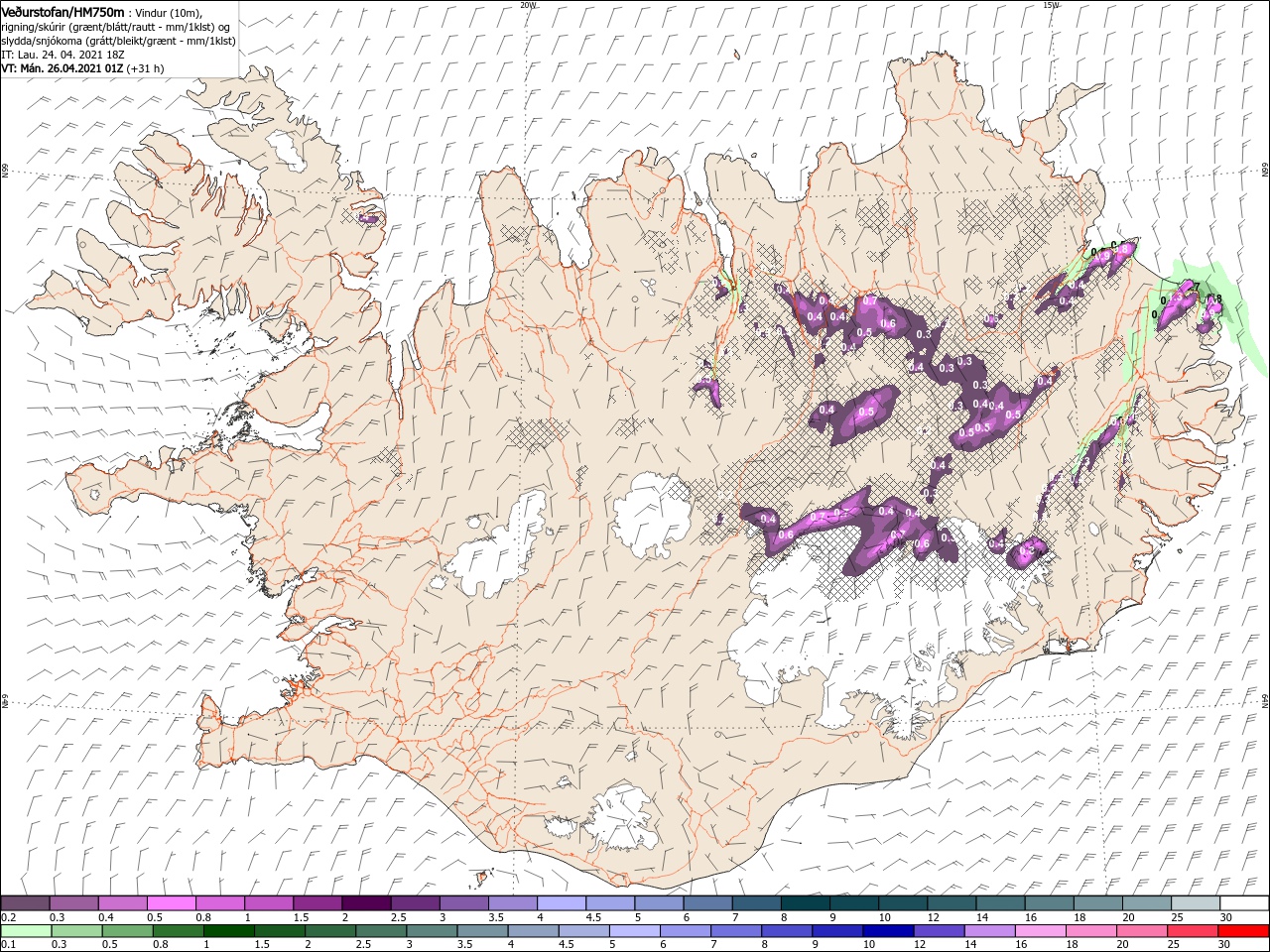This screenshot has width=1270, height=952.
Task: Click the pale grey top-row swatch labeled 25
Action: pos(1196,903)
